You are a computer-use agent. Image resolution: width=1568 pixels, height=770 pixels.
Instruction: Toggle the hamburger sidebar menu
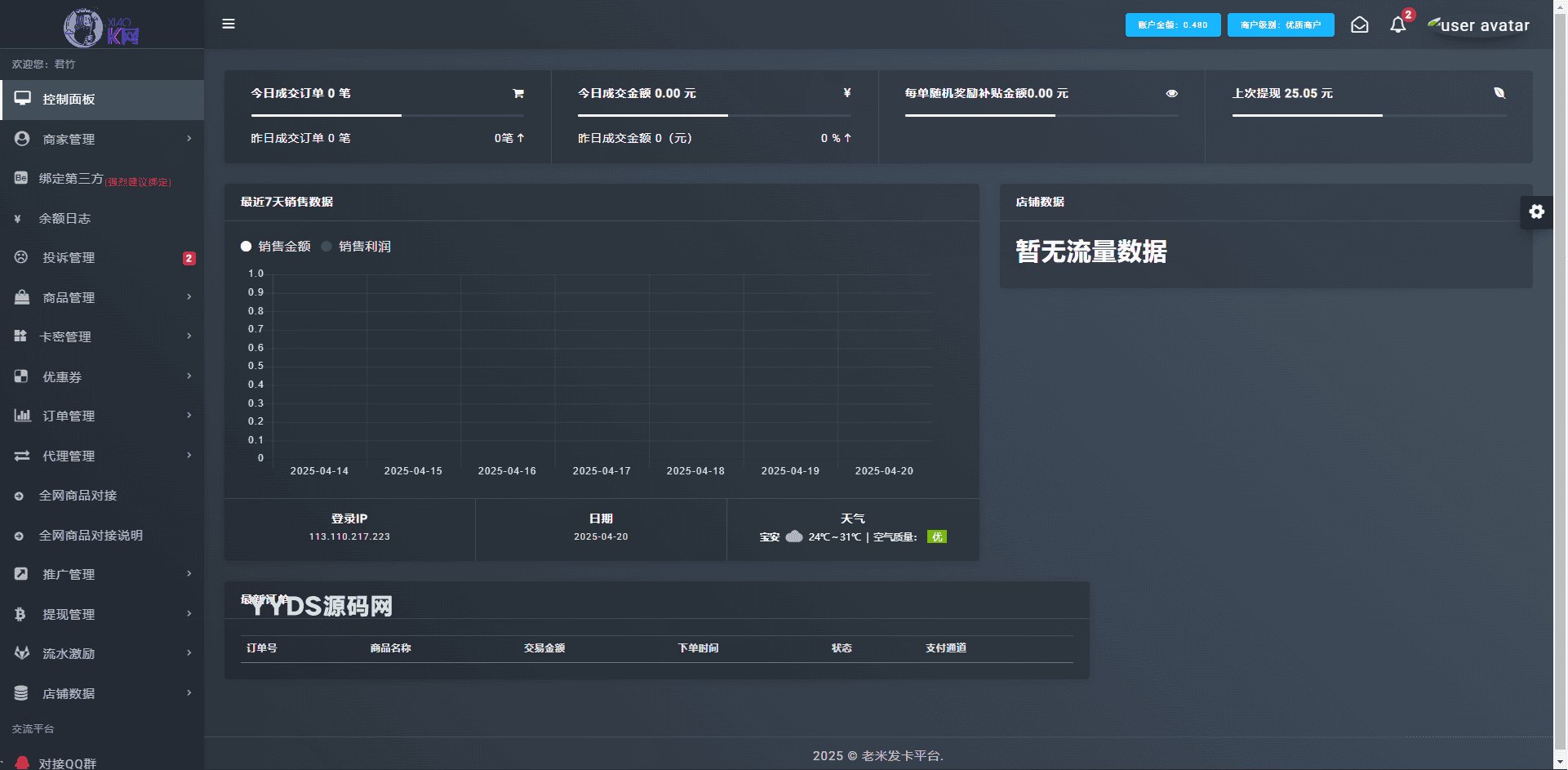point(229,24)
